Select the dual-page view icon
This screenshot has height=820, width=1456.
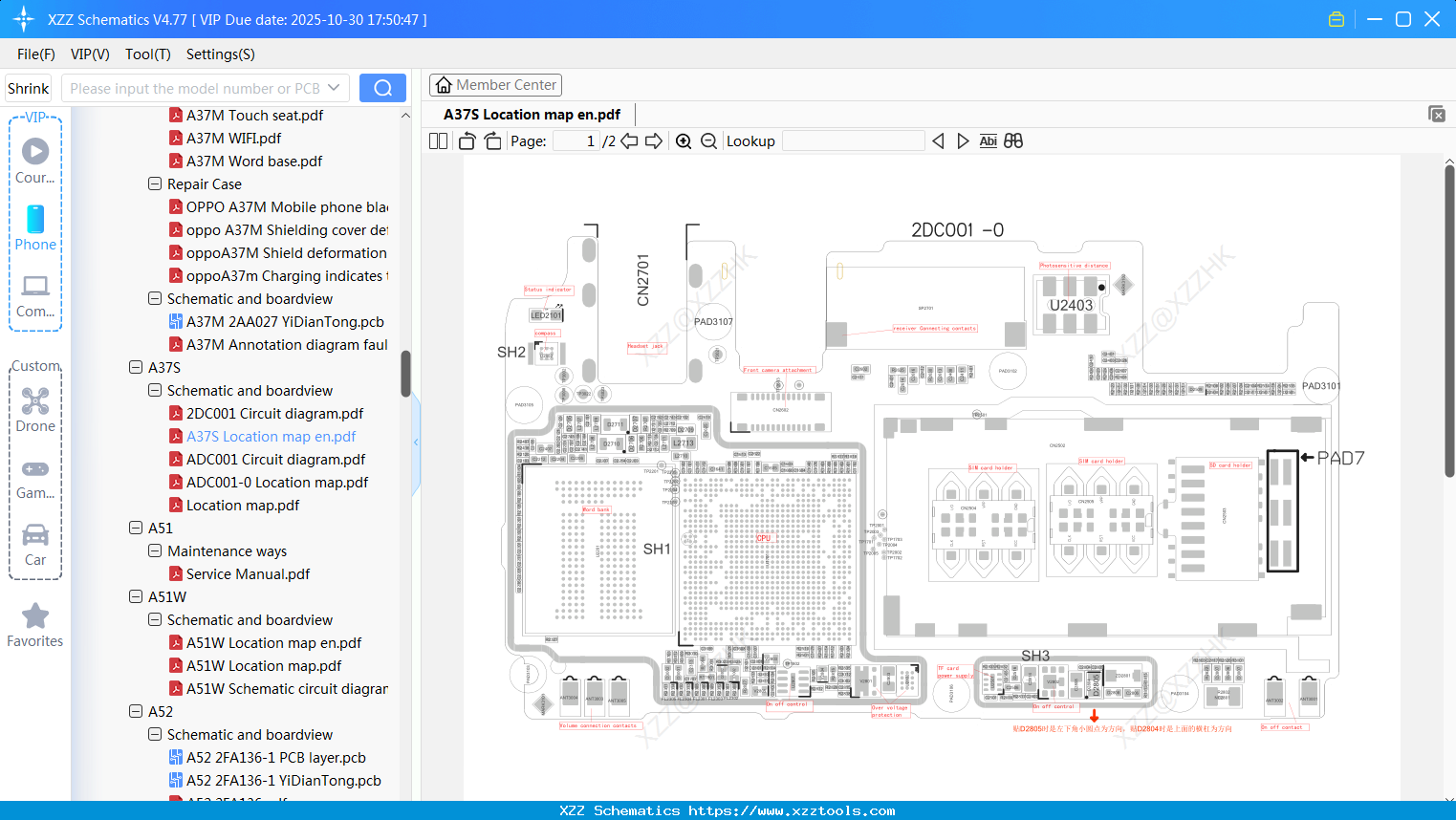pos(437,140)
